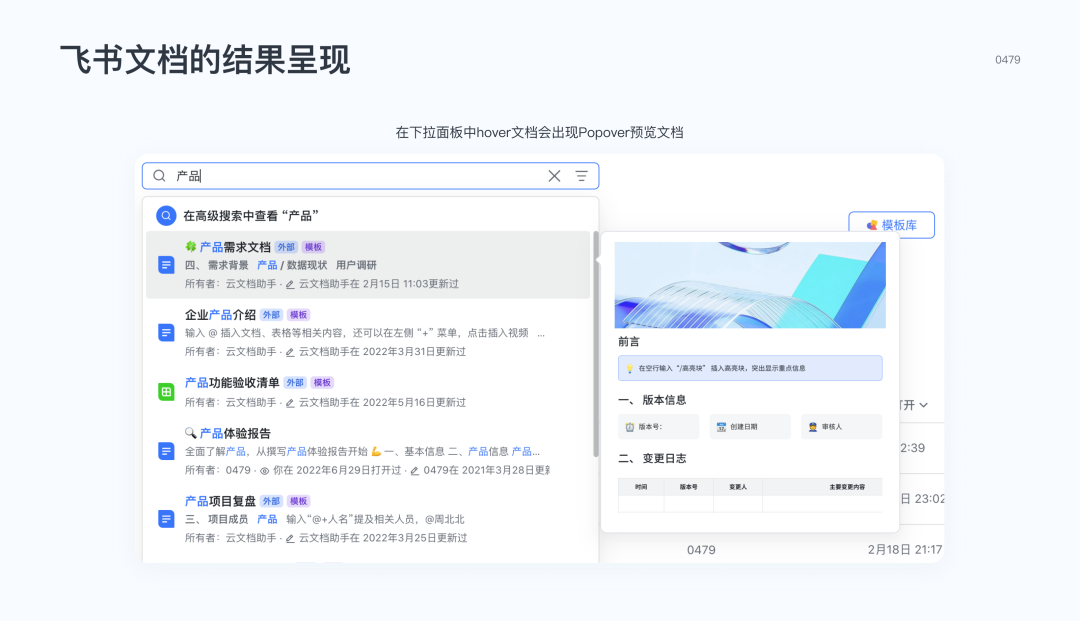Click the 0479 owner name in file list
This screenshot has width=1080, height=621.
pyautogui.click(x=701, y=549)
